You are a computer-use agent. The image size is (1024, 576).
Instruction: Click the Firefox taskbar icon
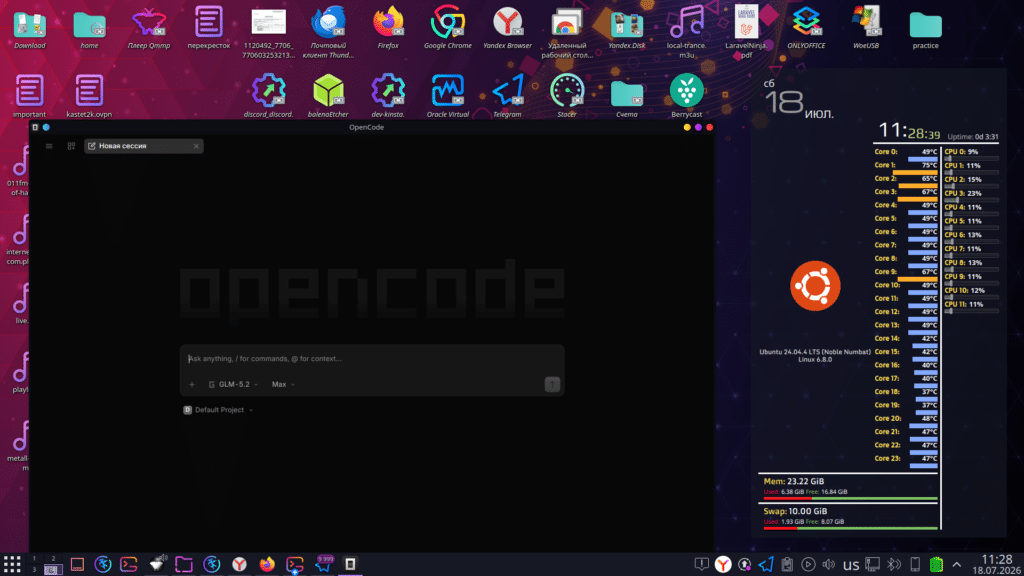click(267, 564)
